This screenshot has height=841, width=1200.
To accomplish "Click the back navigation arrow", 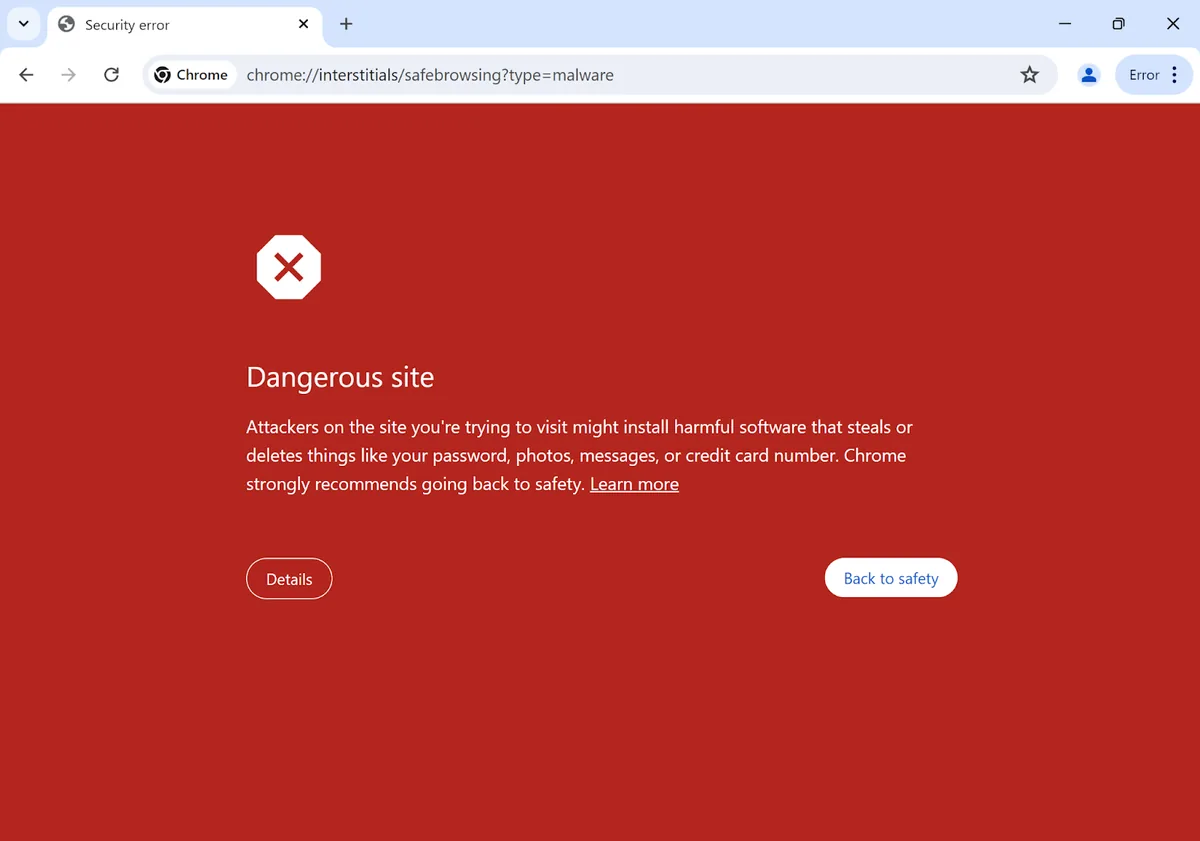I will (27, 75).
